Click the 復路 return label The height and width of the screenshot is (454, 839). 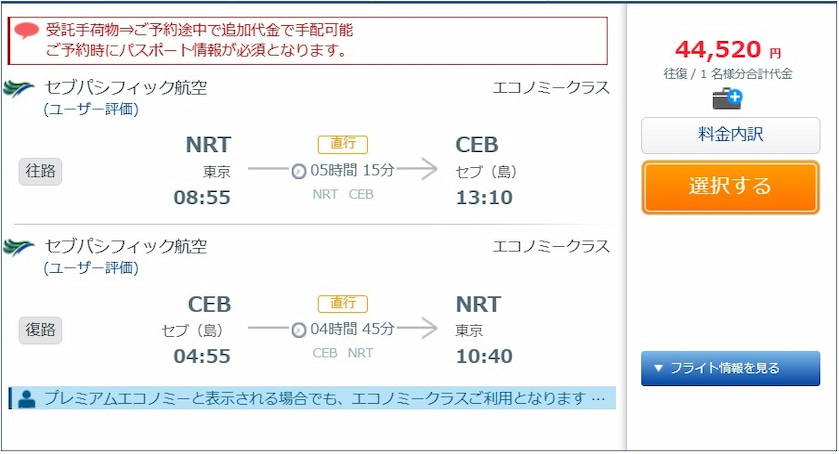coord(40,329)
